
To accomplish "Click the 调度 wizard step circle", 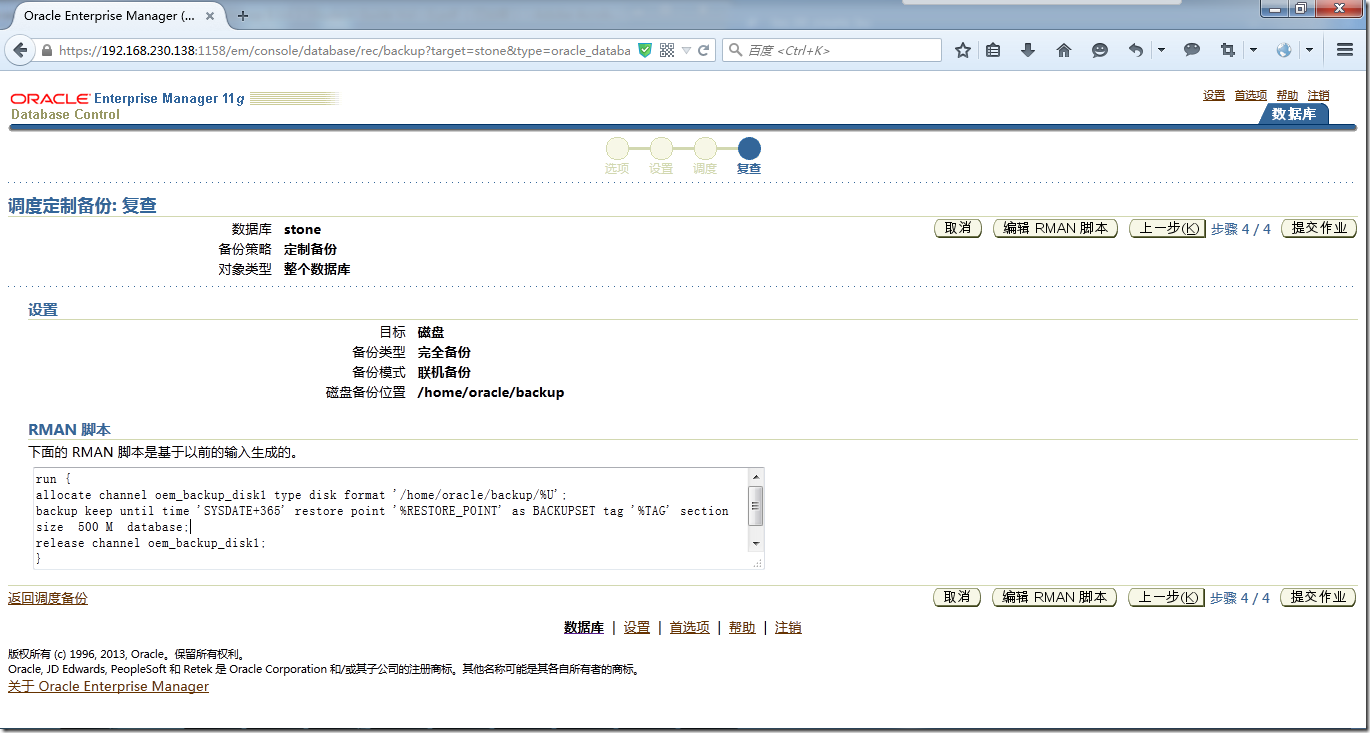I will 705,148.
